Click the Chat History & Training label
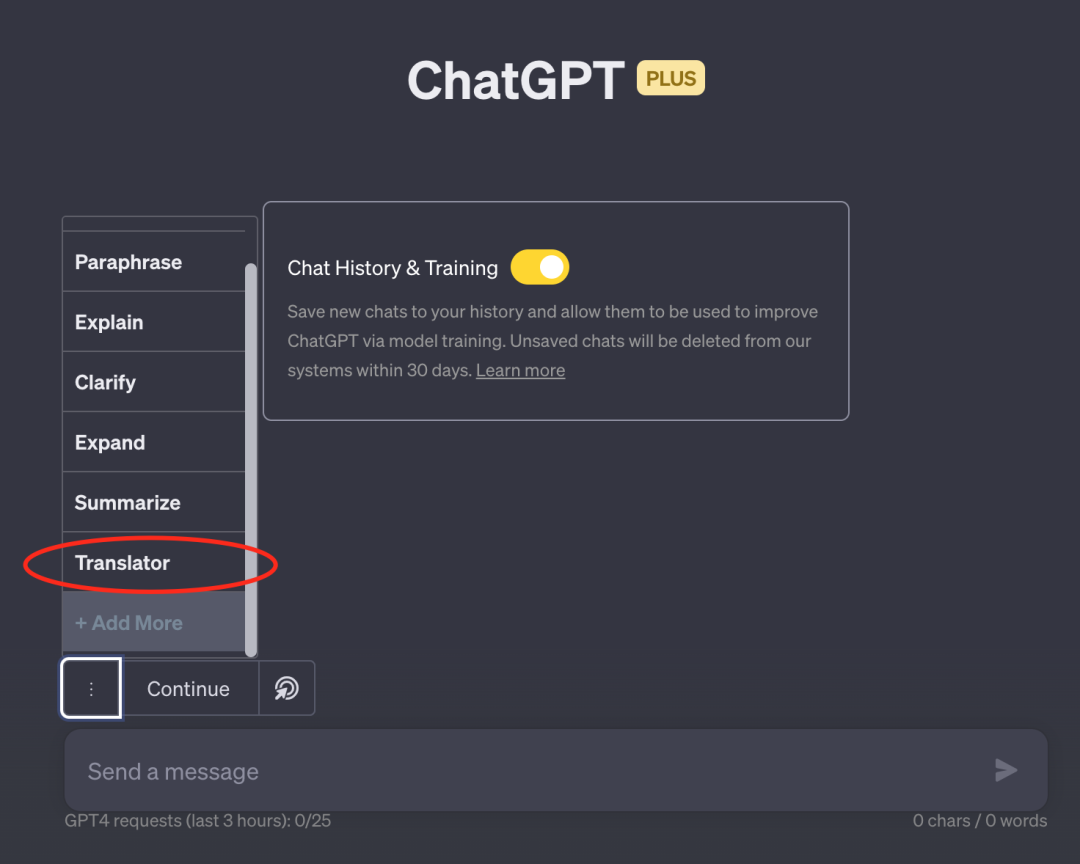Screen dimensions: 1080x864 click(x=392, y=268)
